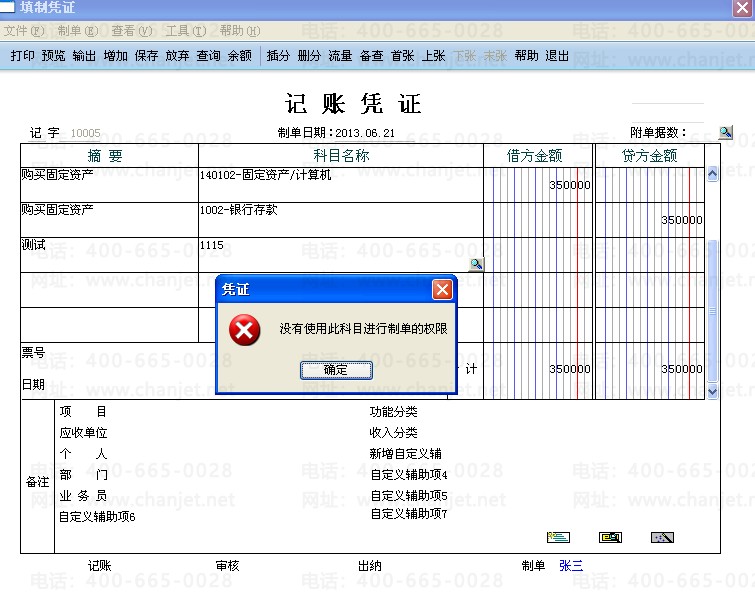The width and height of the screenshot is (755, 598).
Task: Close the 填制凭证 window
Action: [742, 8]
